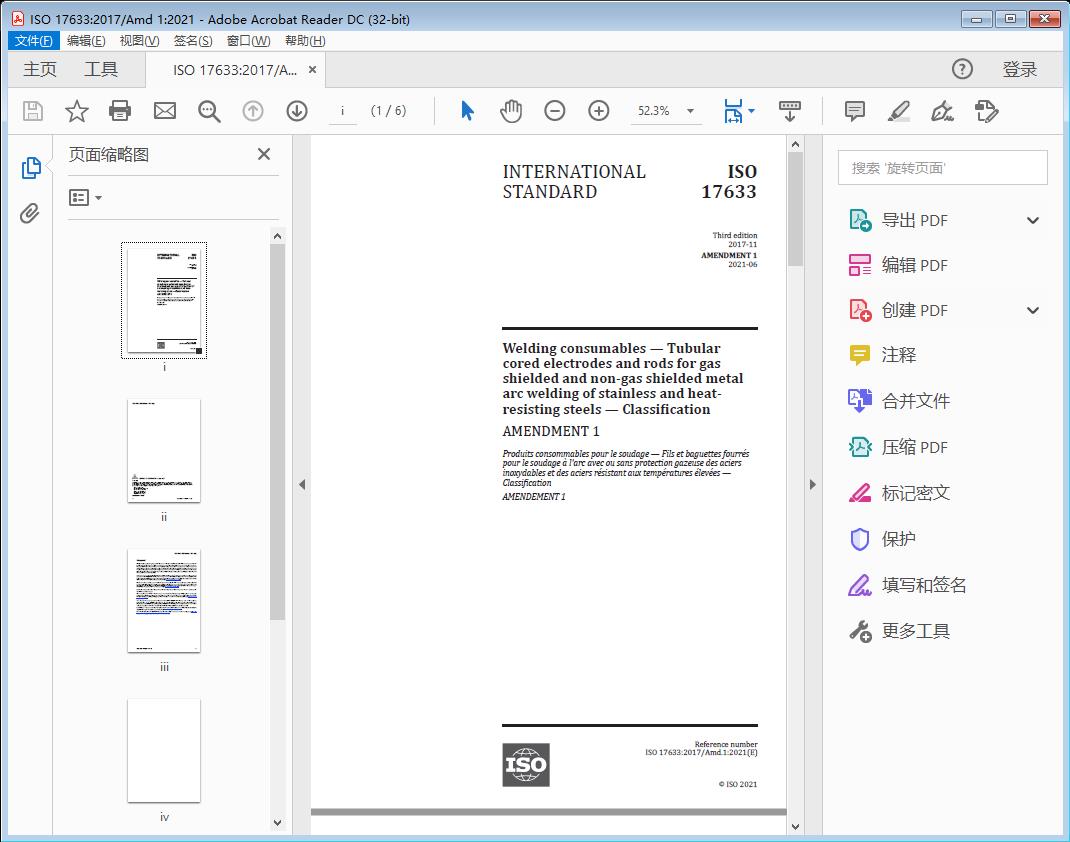The height and width of the screenshot is (842, 1070).
Task: Select page iii thumbnail
Action: click(164, 601)
